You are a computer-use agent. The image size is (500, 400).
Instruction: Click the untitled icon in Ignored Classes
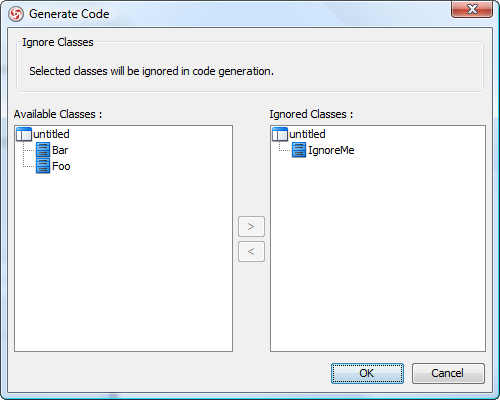tap(280, 134)
